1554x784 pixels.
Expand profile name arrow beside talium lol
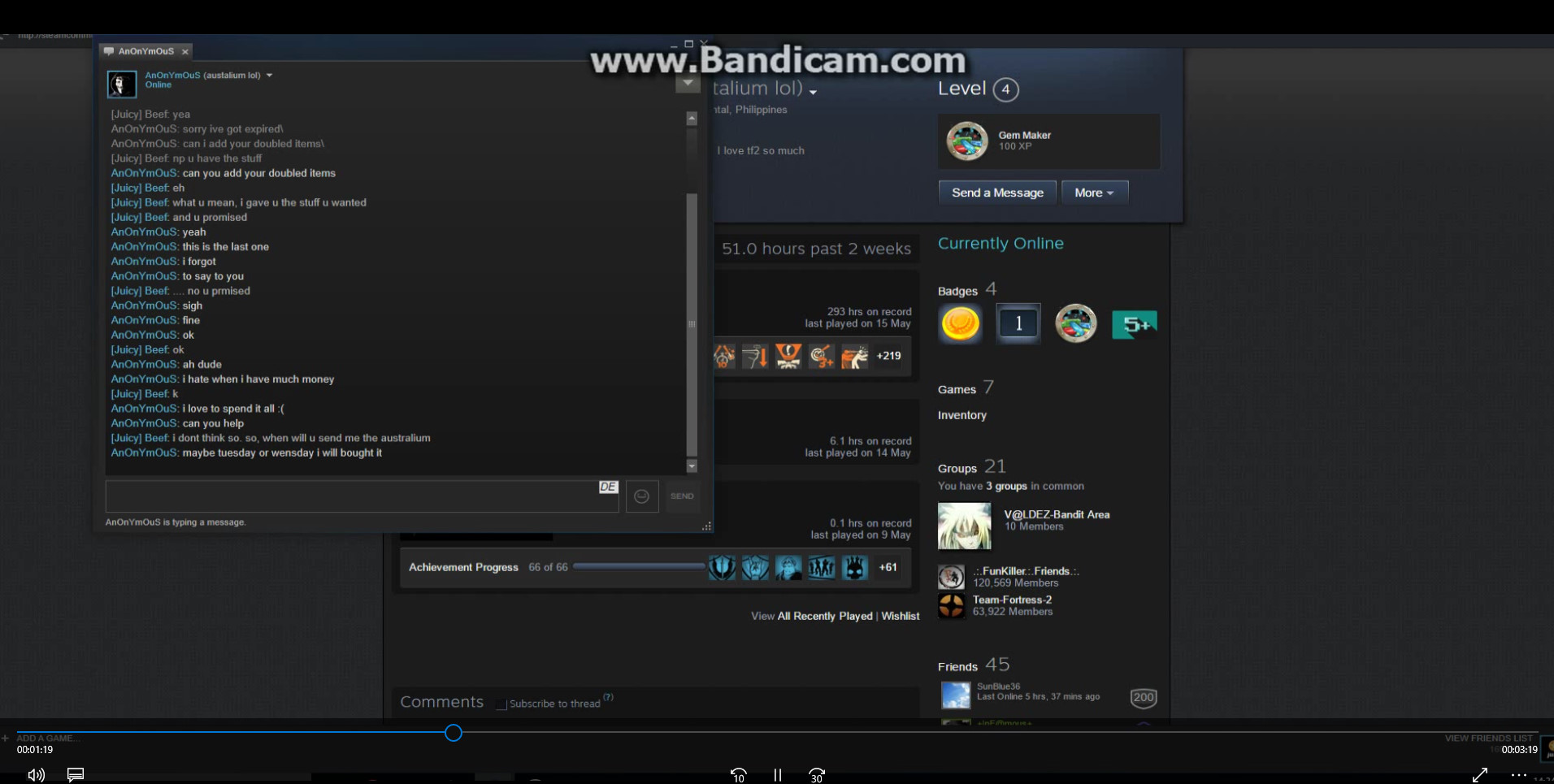point(813,92)
